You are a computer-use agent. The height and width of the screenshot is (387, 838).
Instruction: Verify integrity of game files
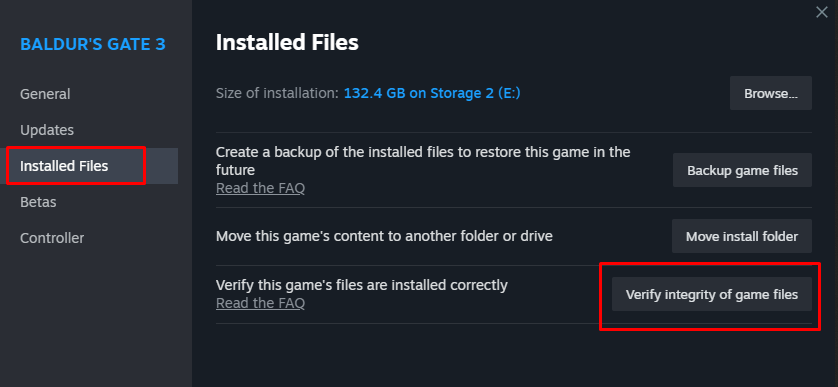click(712, 295)
